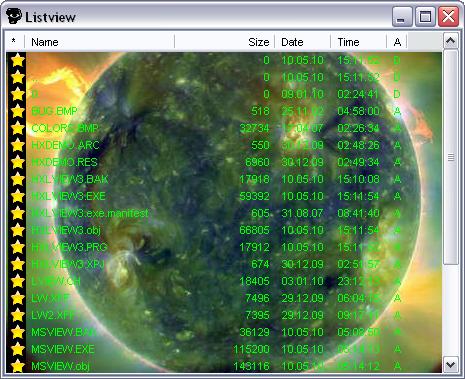Click the asterisk column header
Screen dimensions: 465x379
point(15,42)
